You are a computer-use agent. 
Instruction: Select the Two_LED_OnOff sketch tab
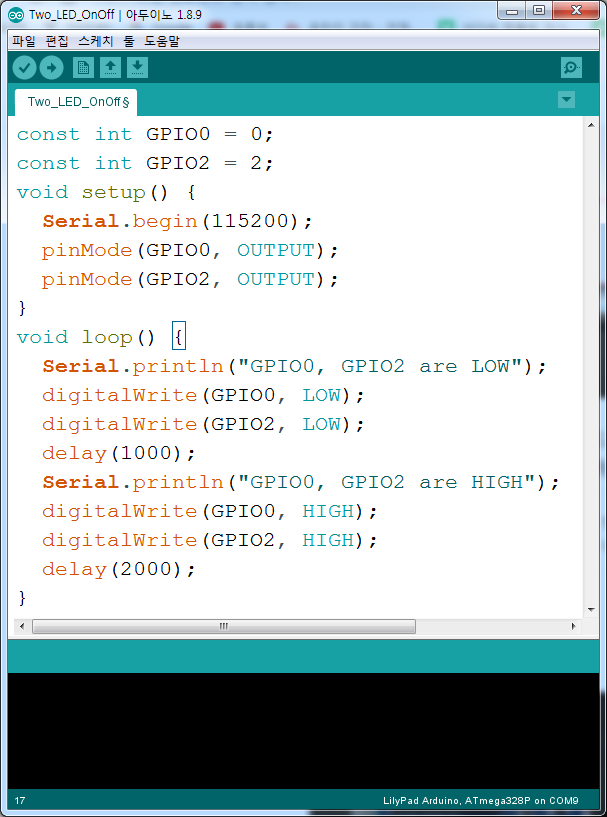[76, 102]
